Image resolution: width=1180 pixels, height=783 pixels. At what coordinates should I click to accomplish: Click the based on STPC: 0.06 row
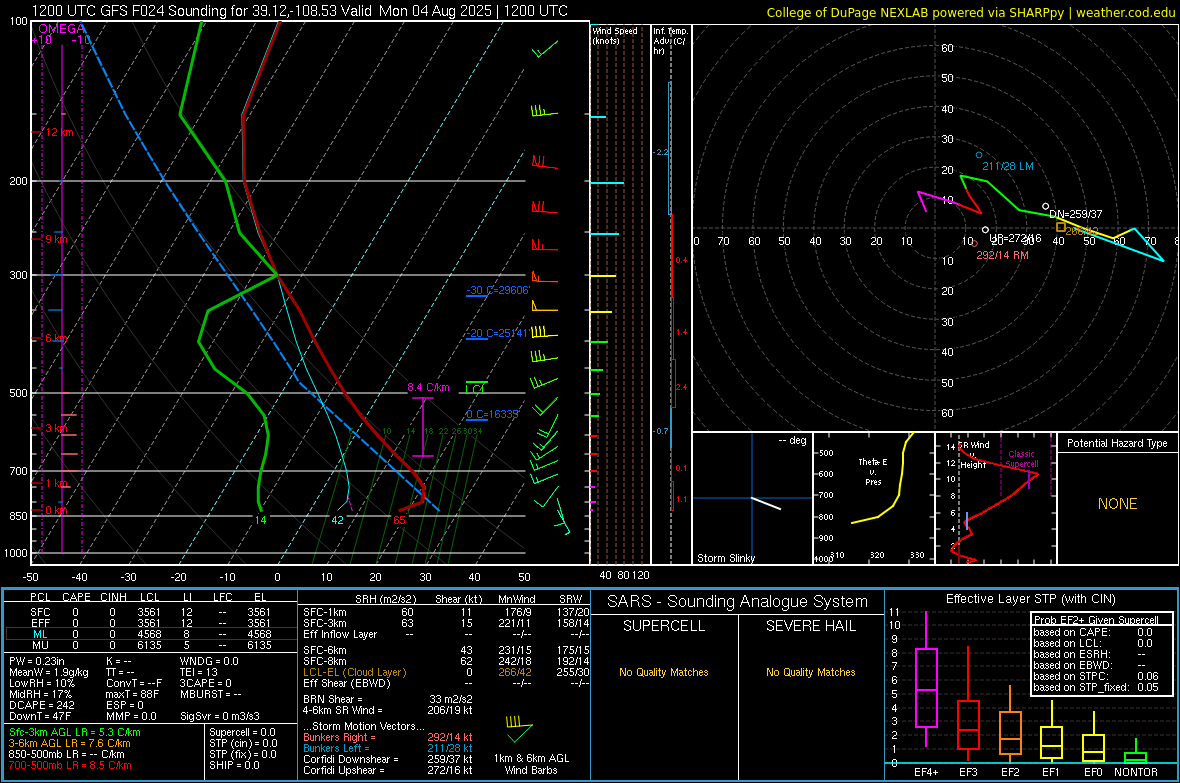pos(1096,676)
